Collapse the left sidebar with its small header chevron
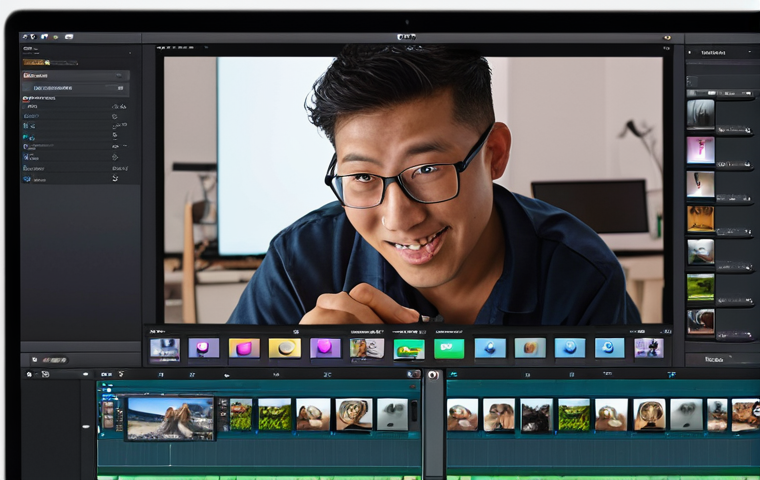The height and width of the screenshot is (480, 760). (130, 52)
